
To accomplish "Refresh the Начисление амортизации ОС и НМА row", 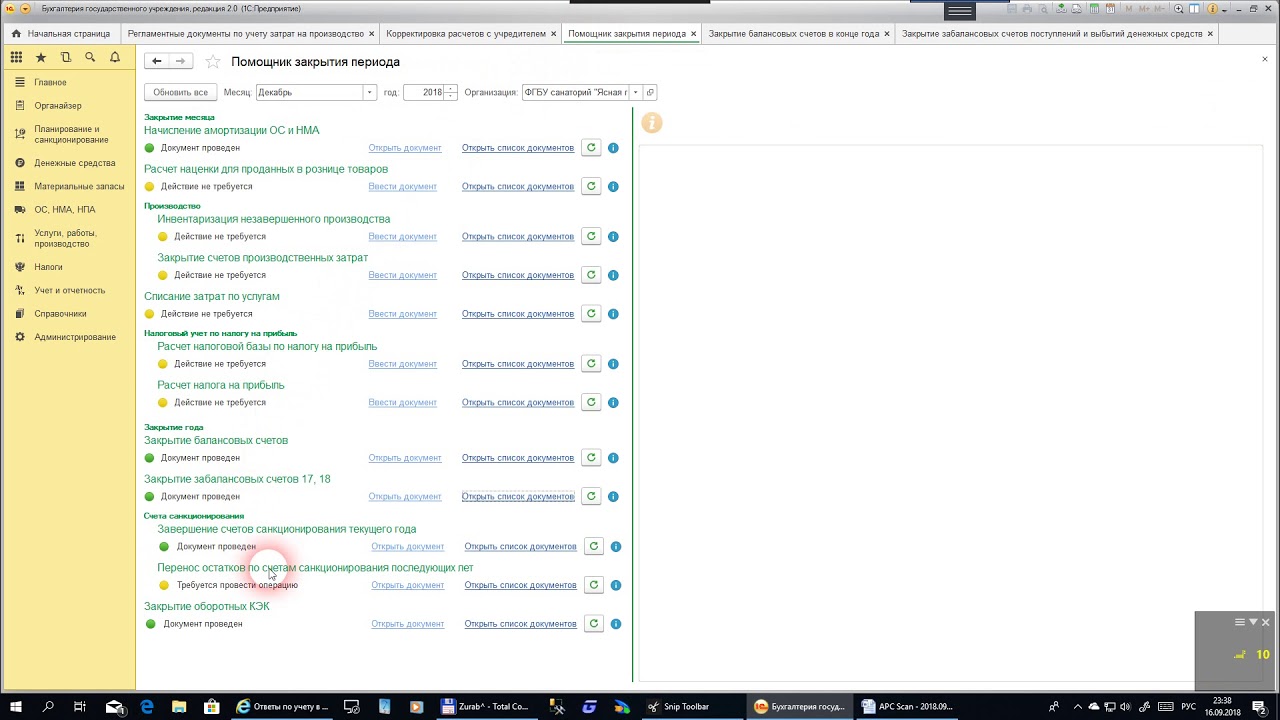I will point(591,148).
